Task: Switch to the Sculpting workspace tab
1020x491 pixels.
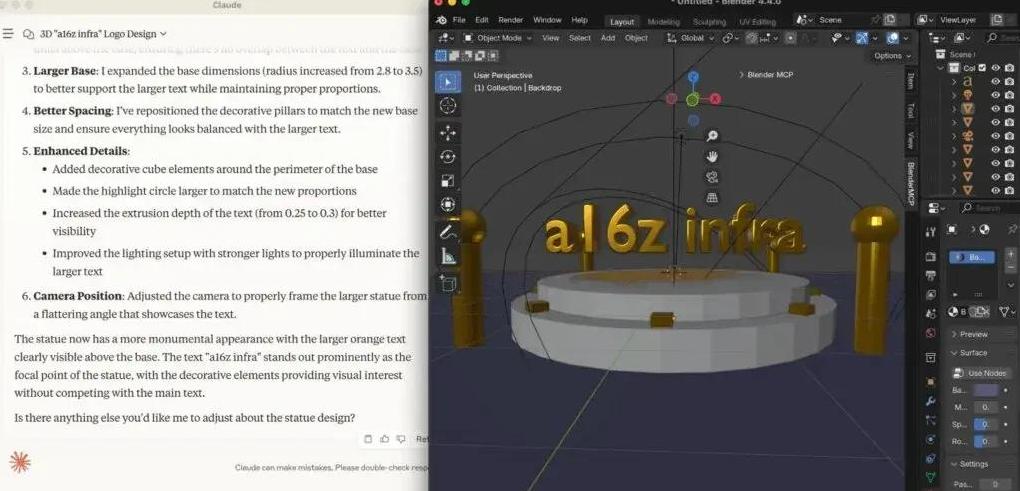Action: (x=709, y=21)
